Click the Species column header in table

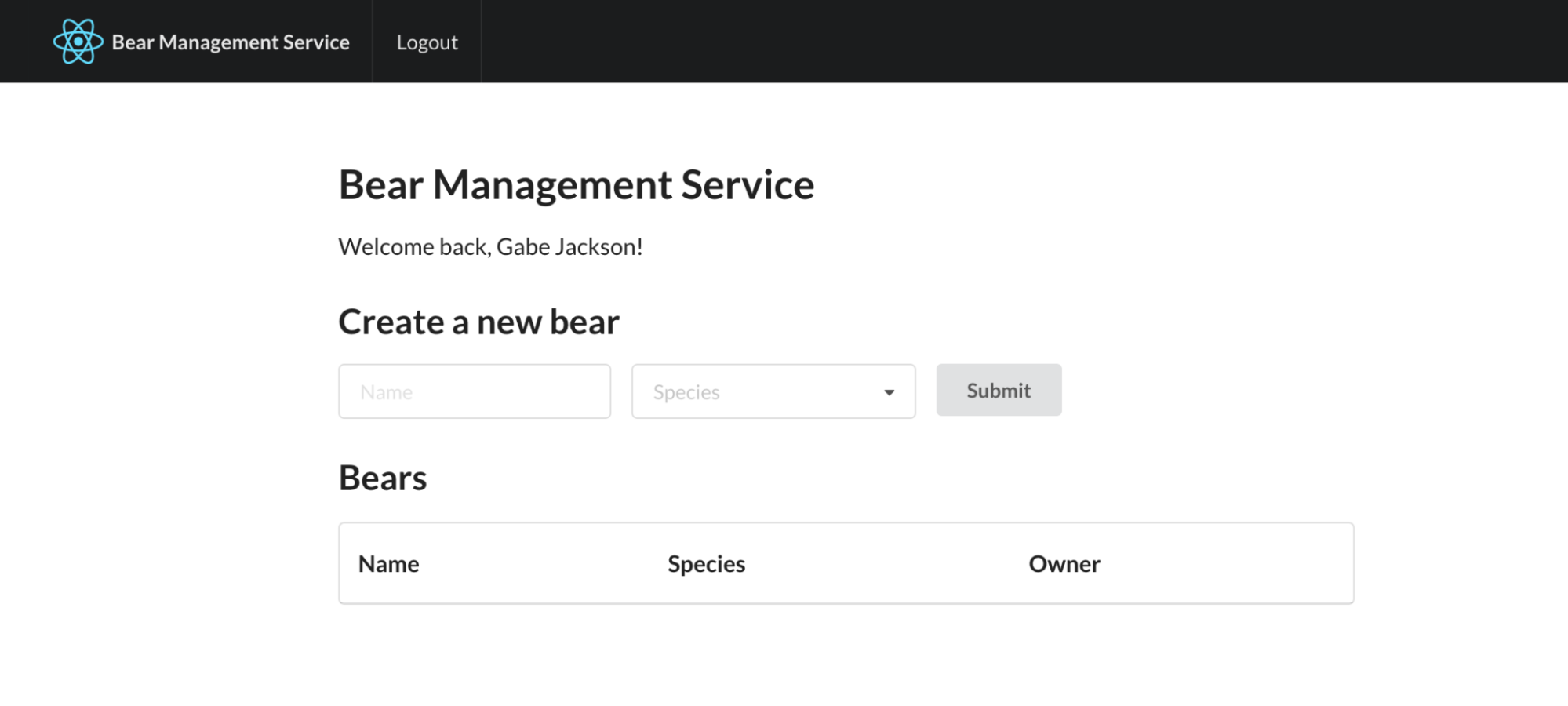coord(706,564)
